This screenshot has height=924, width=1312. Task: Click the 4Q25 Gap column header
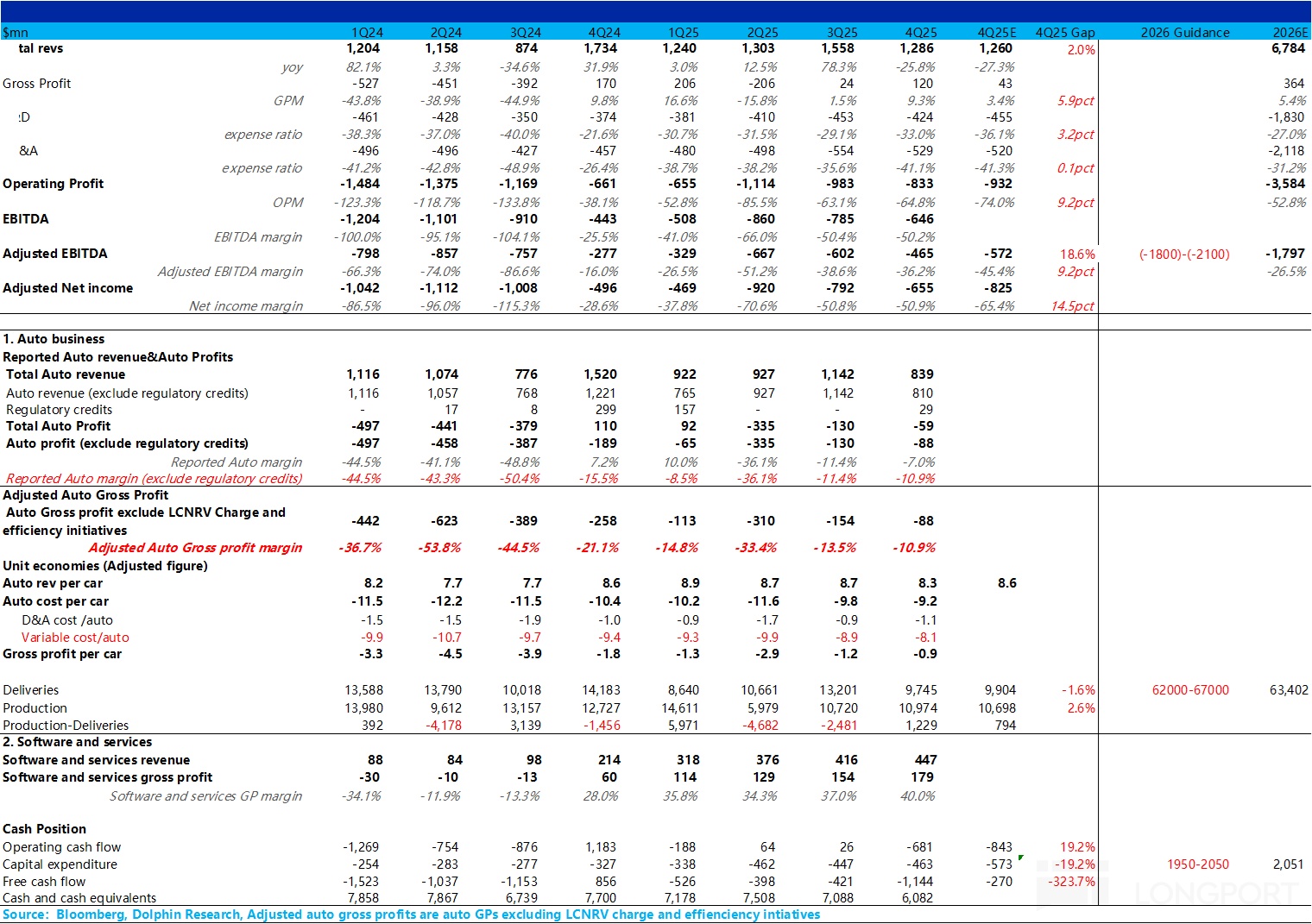coord(1064,33)
